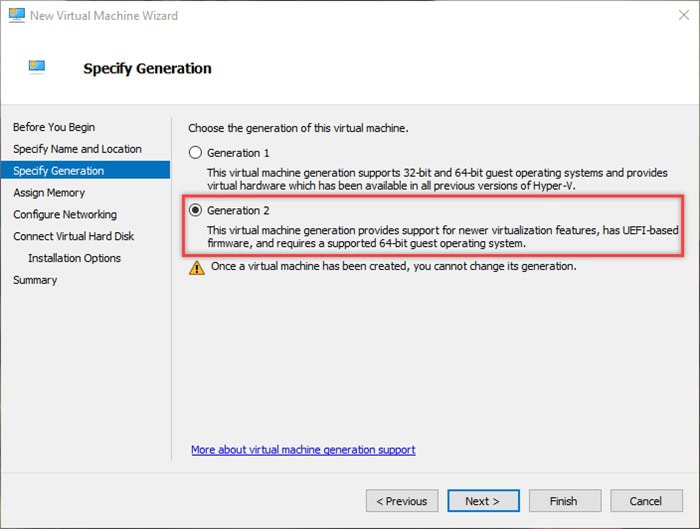Go to the Before You Begin step

coord(54,127)
